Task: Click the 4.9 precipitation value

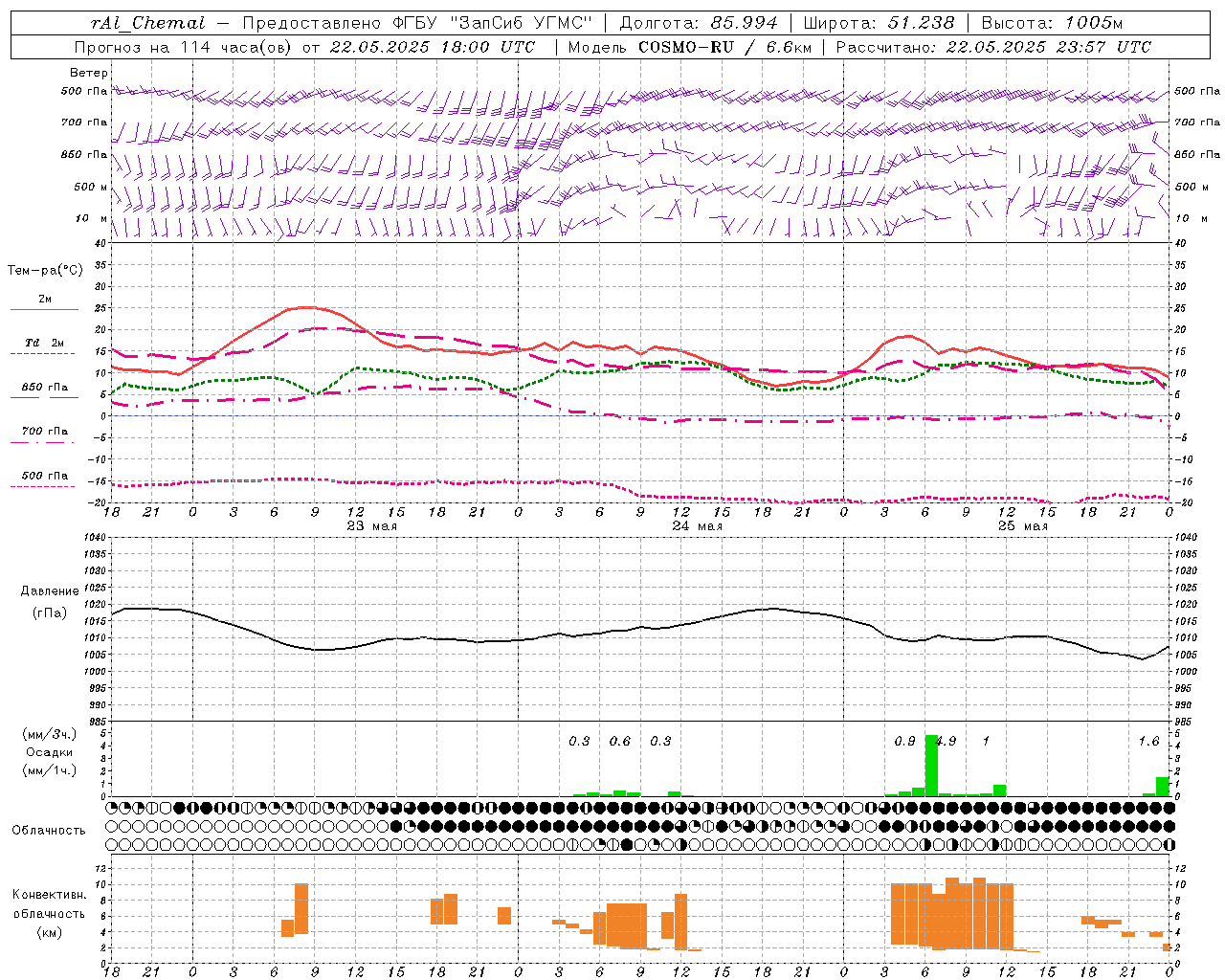Action: pyautogui.click(x=946, y=741)
